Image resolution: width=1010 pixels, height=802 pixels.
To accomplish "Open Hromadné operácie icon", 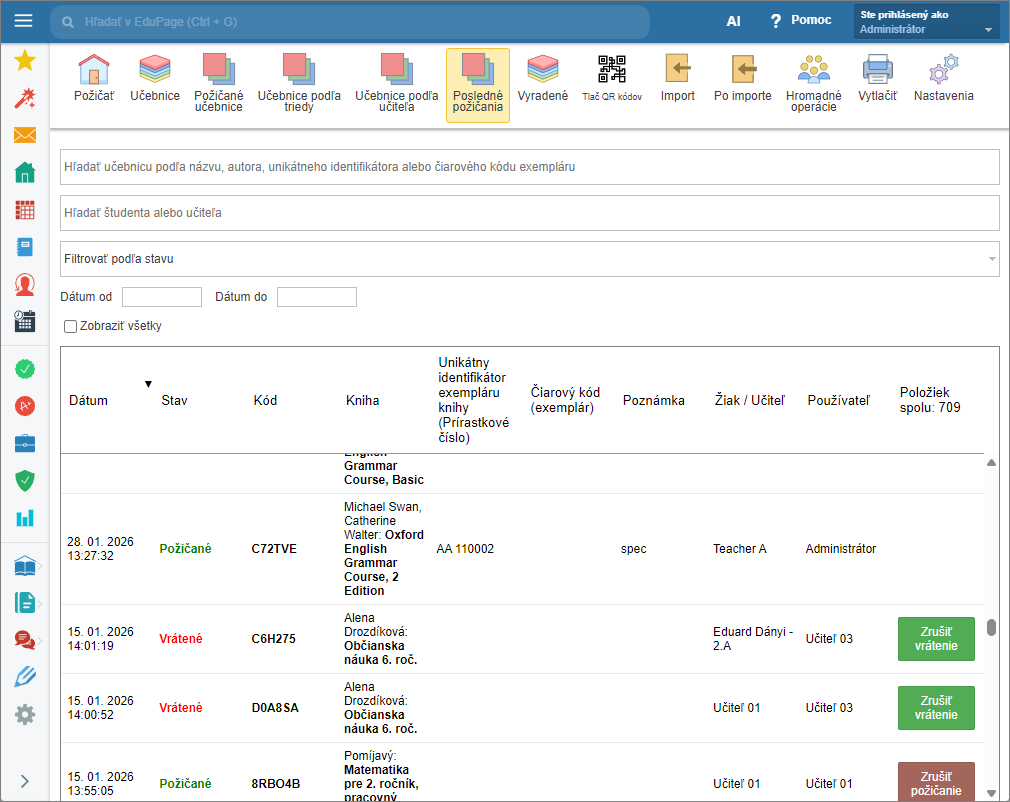I will [x=813, y=80].
